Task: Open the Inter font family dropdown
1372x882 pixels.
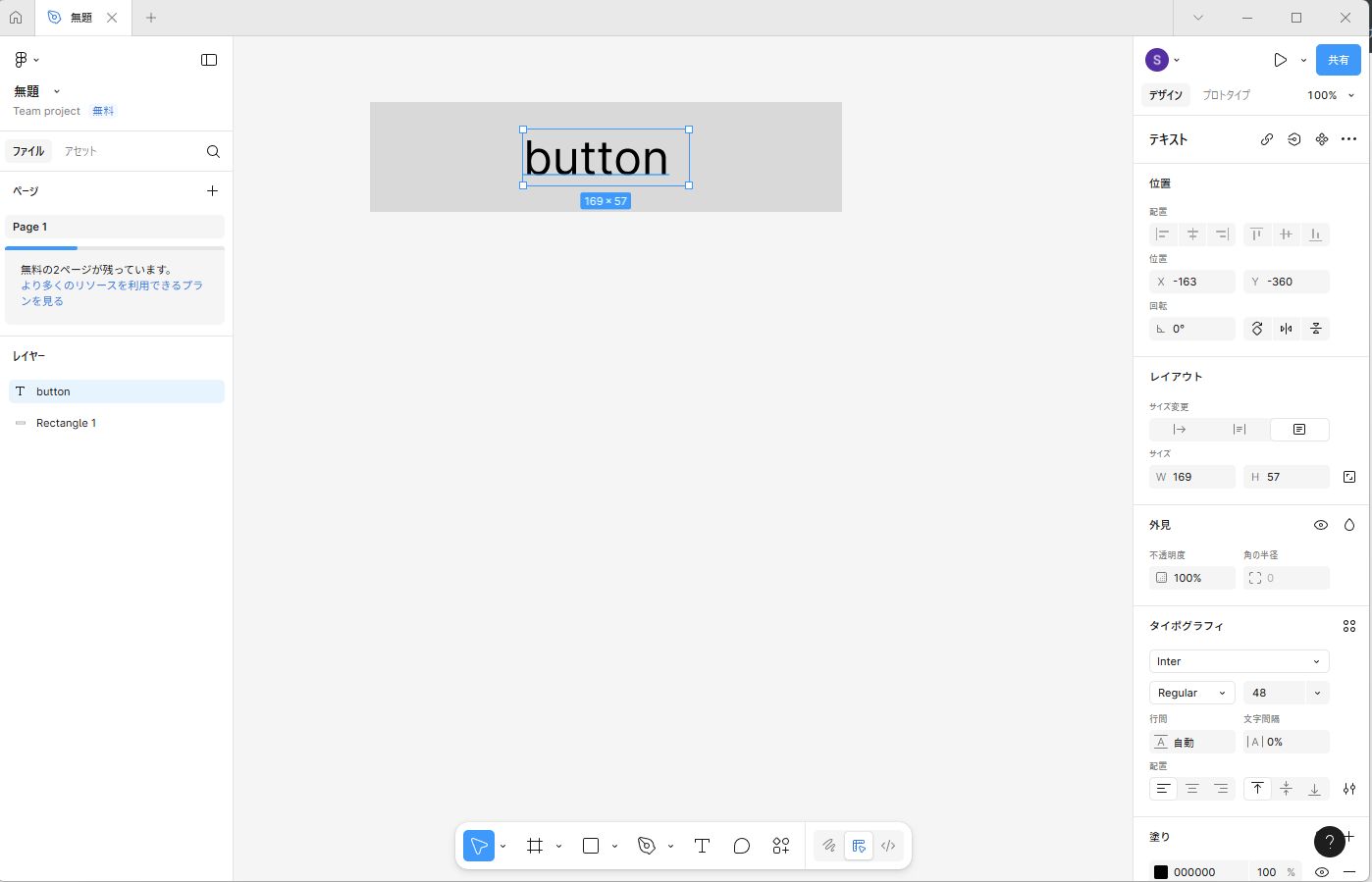Action: [x=1239, y=661]
